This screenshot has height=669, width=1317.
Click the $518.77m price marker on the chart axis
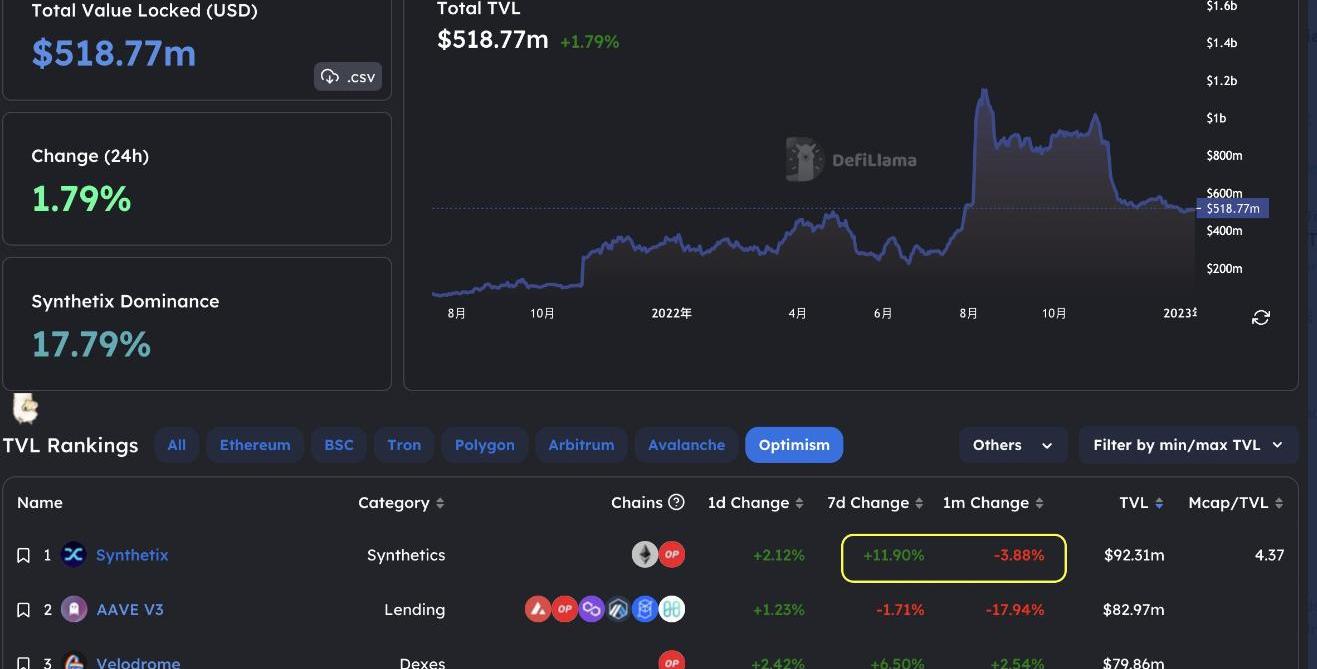(1232, 208)
